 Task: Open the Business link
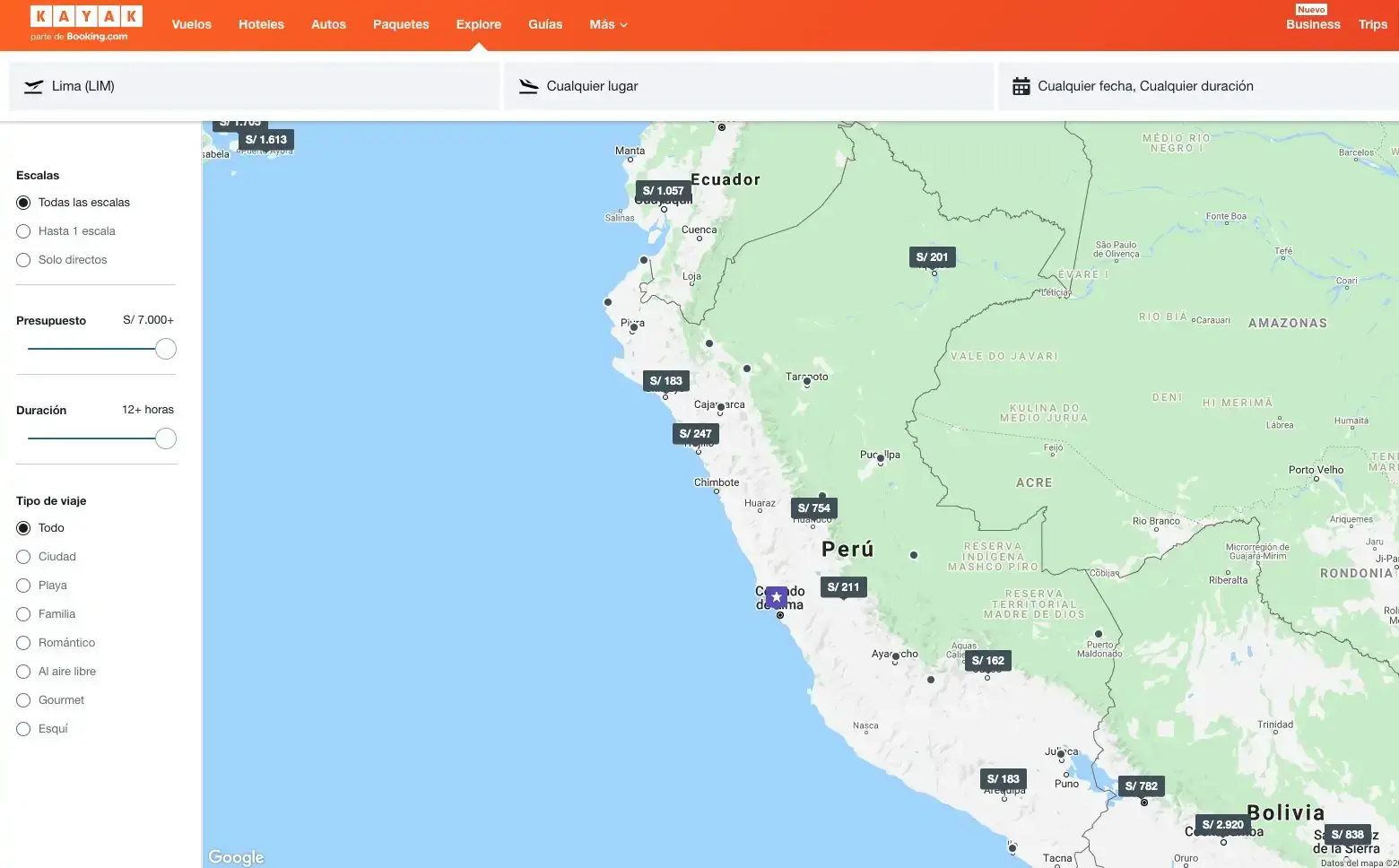tap(1312, 24)
